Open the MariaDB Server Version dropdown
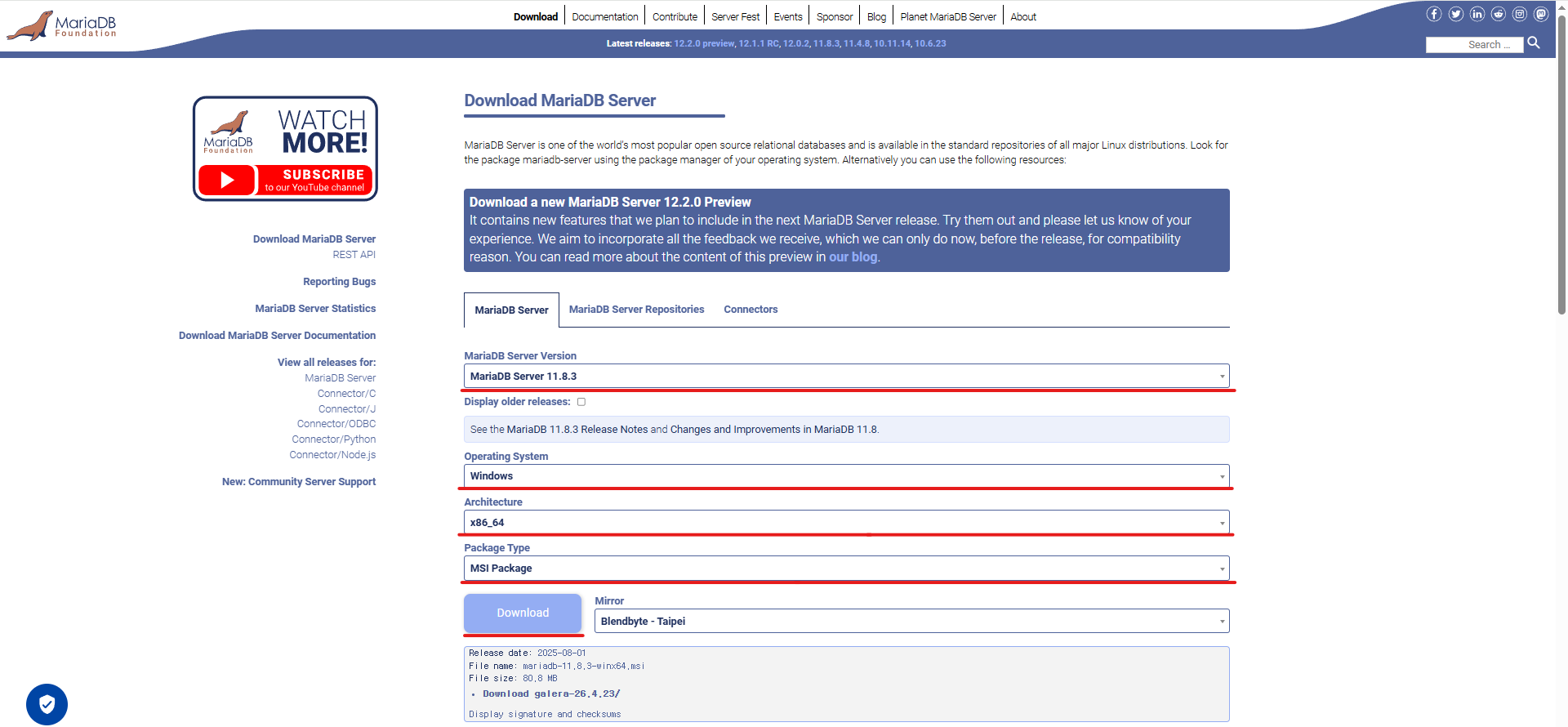1568x727 pixels. 847,376
